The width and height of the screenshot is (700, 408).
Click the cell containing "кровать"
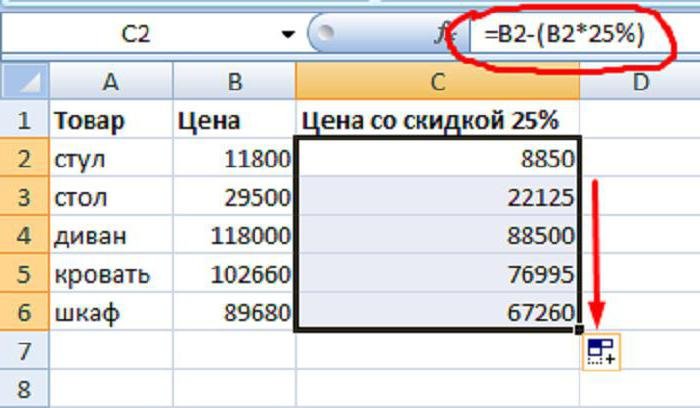(x=110, y=275)
